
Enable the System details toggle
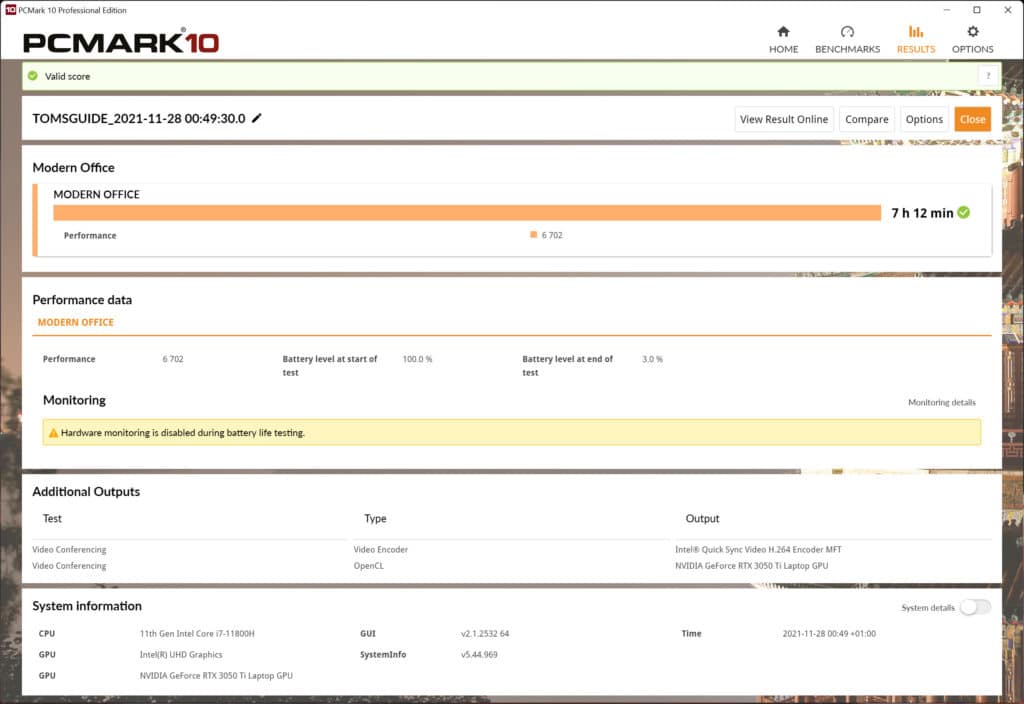[x=975, y=607]
